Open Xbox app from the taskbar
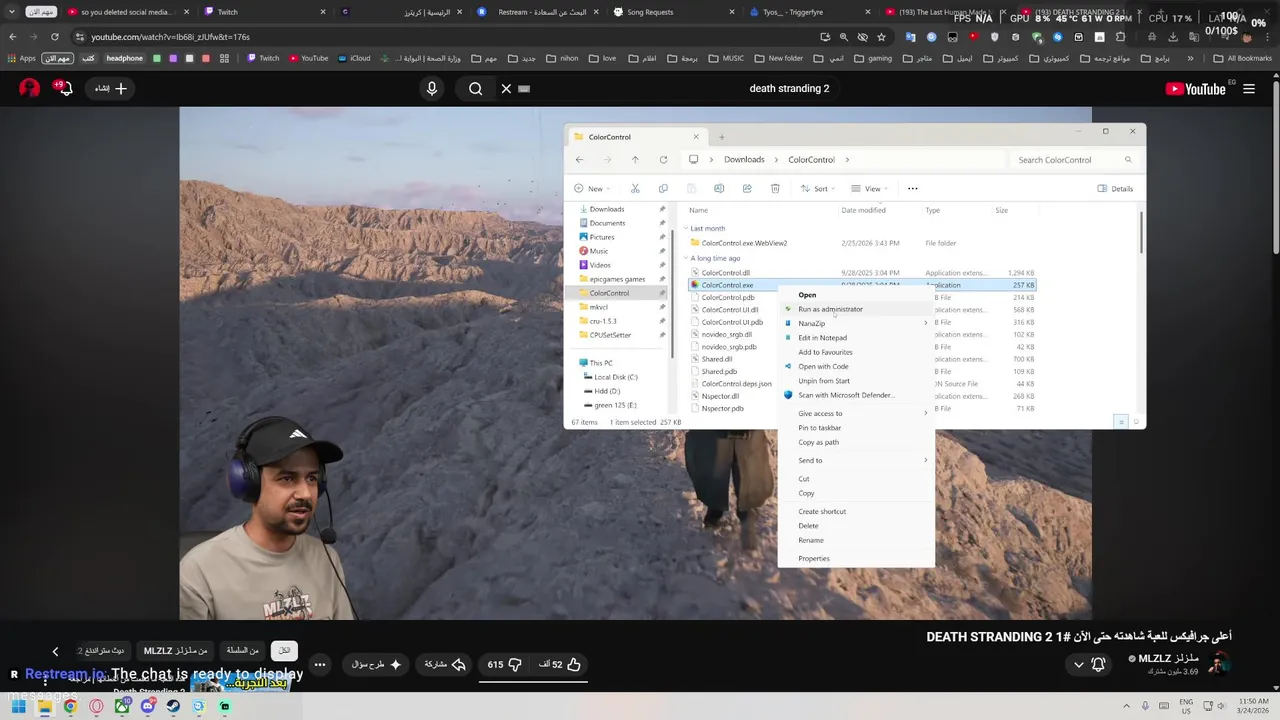 click(121, 707)
